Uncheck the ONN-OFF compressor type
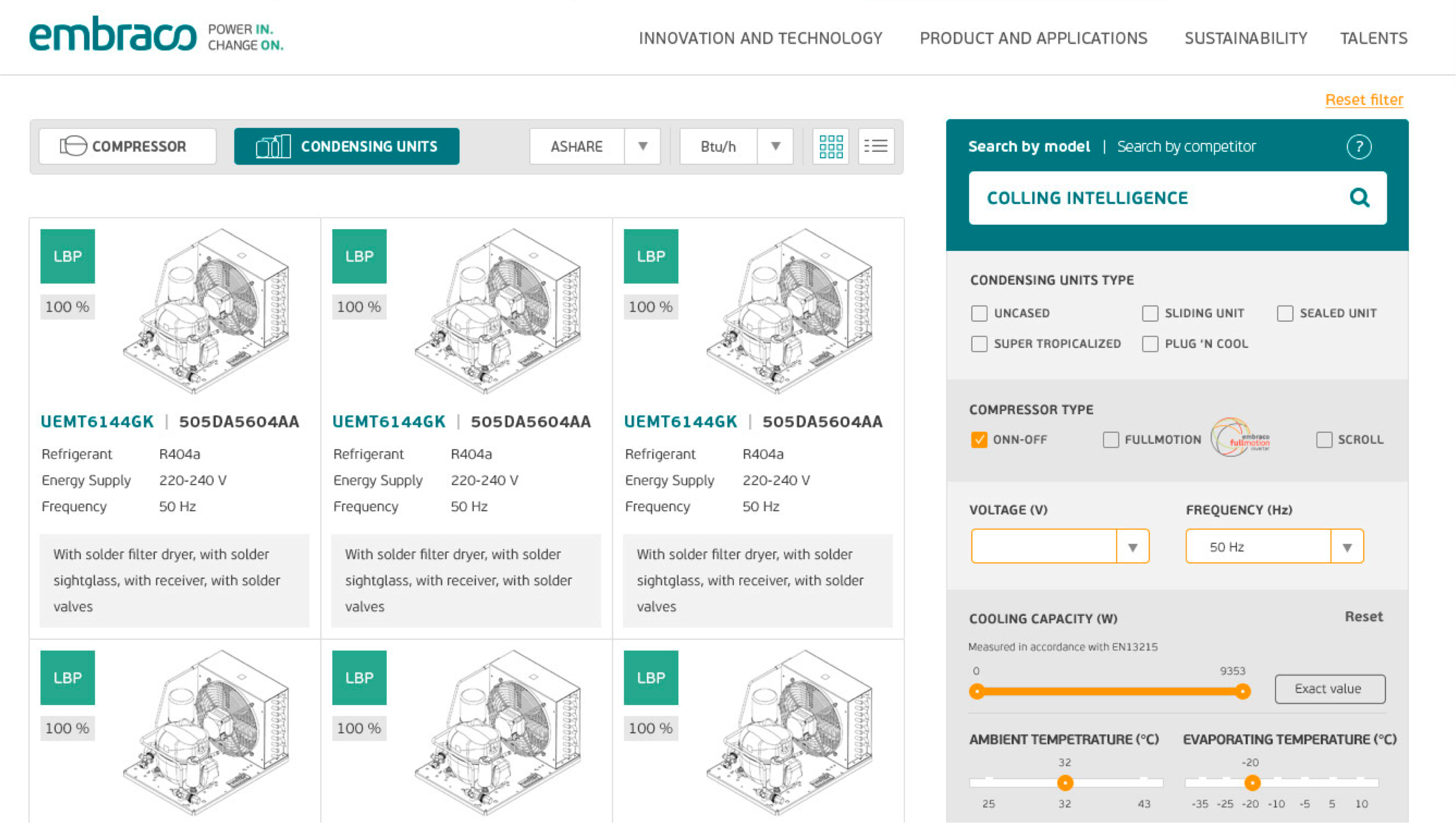The image size is (1456, 823). (x=979, y=440)
